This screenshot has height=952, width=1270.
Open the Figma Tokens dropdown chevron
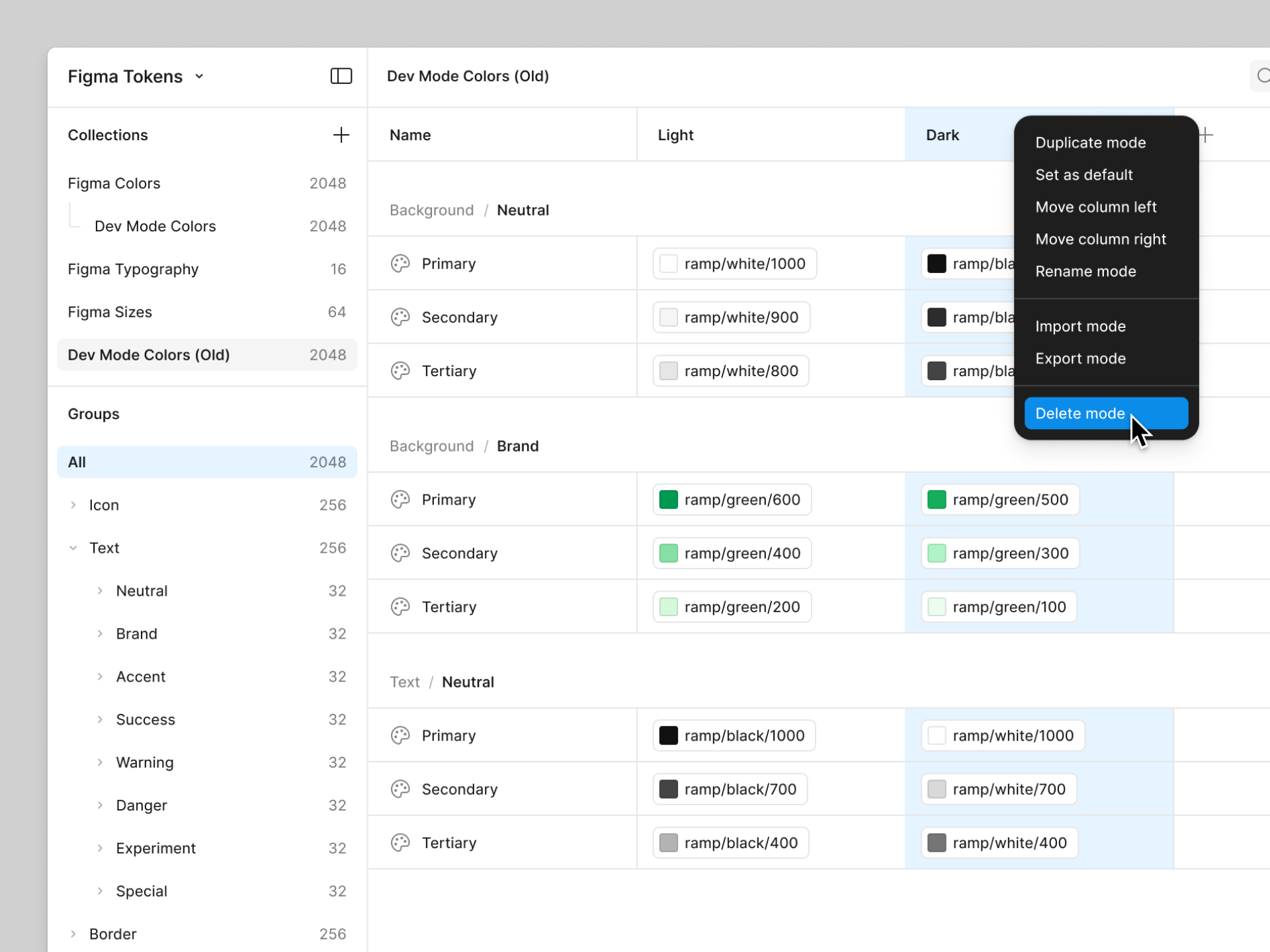click(199, 77)
